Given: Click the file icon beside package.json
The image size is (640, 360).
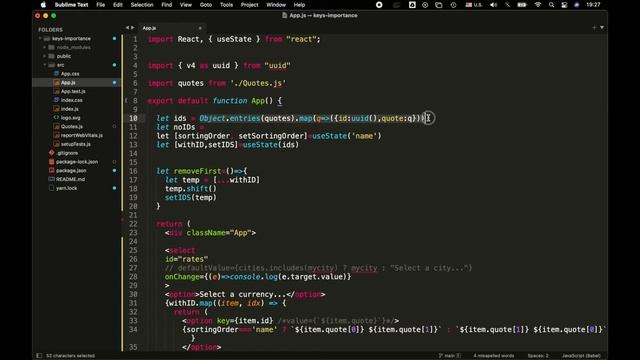Looking at the screenshot, I should click(51, 170).
